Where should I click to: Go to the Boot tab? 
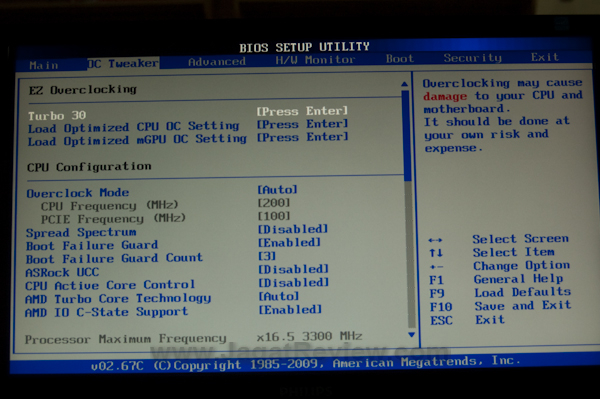click(400, 59)
